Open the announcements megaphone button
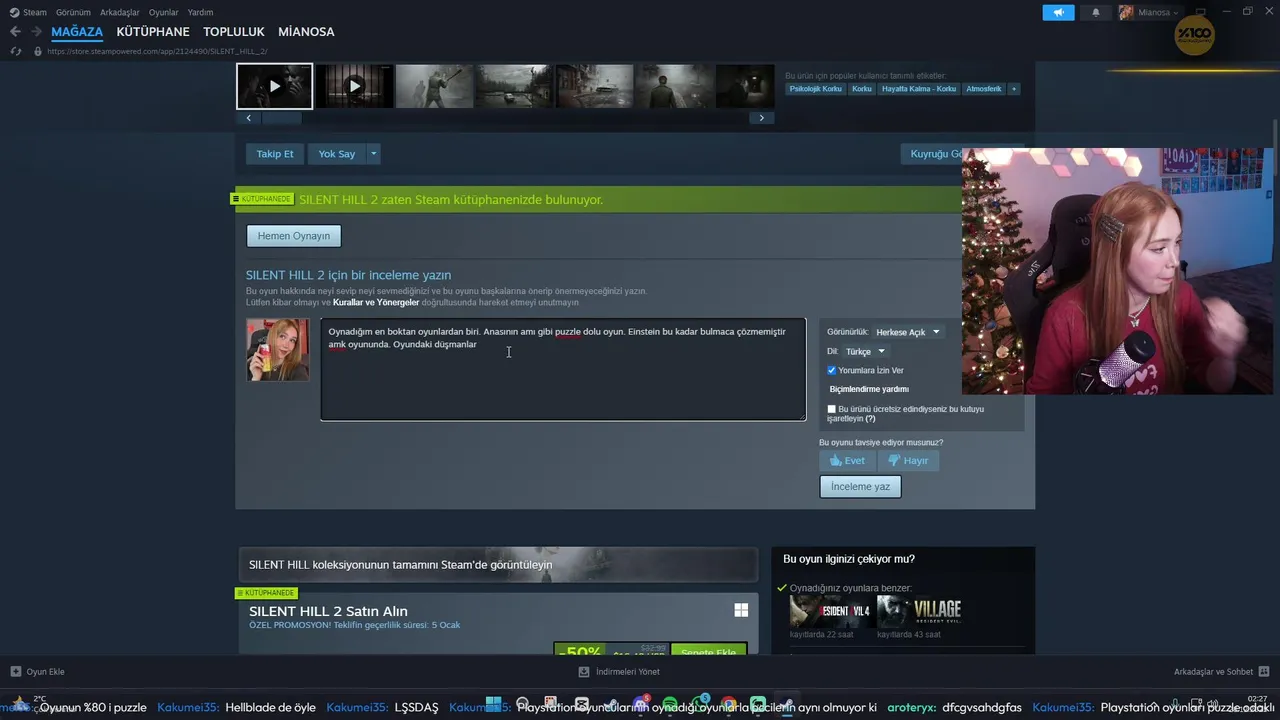The width and height of the screenshot is (1280, 720). pos(1058,12)
